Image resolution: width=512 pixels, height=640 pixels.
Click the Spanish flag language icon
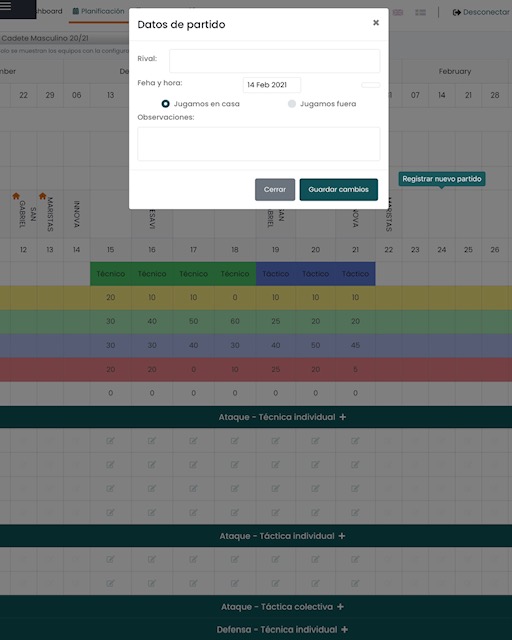(x=421, y=12)
